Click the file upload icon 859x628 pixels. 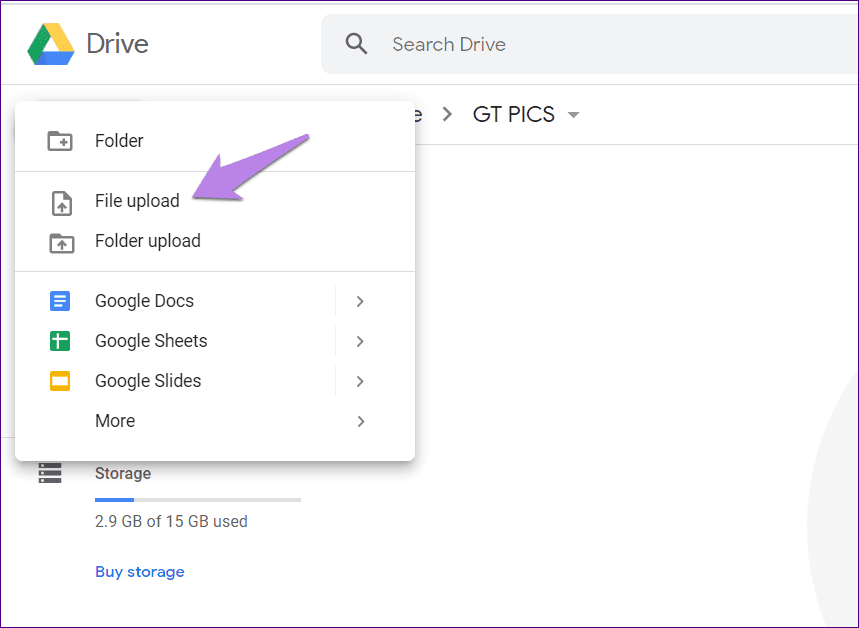[x=61, y=203]
